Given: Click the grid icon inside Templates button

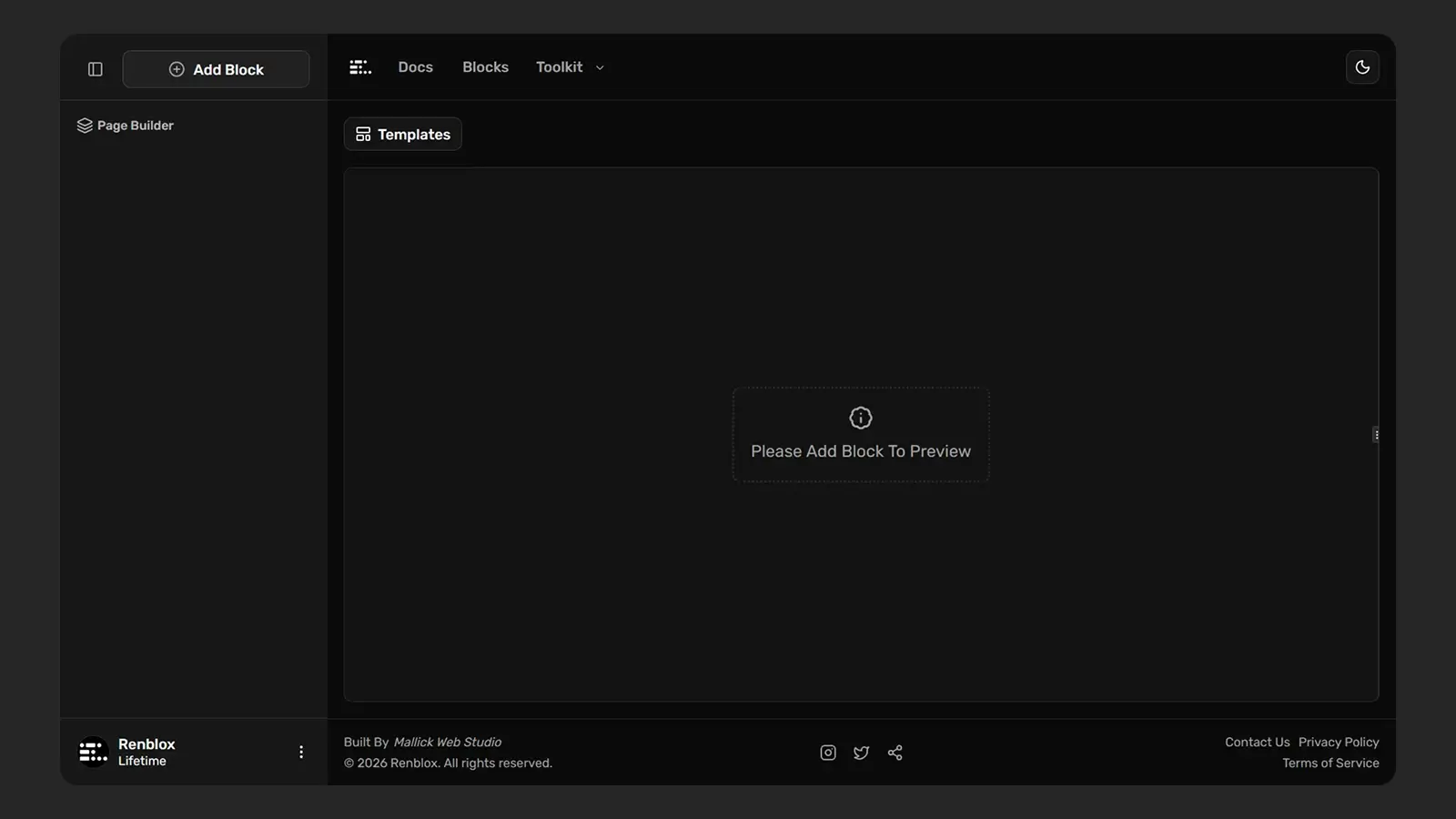Looking at the screenshot, I should pos(363,134).
